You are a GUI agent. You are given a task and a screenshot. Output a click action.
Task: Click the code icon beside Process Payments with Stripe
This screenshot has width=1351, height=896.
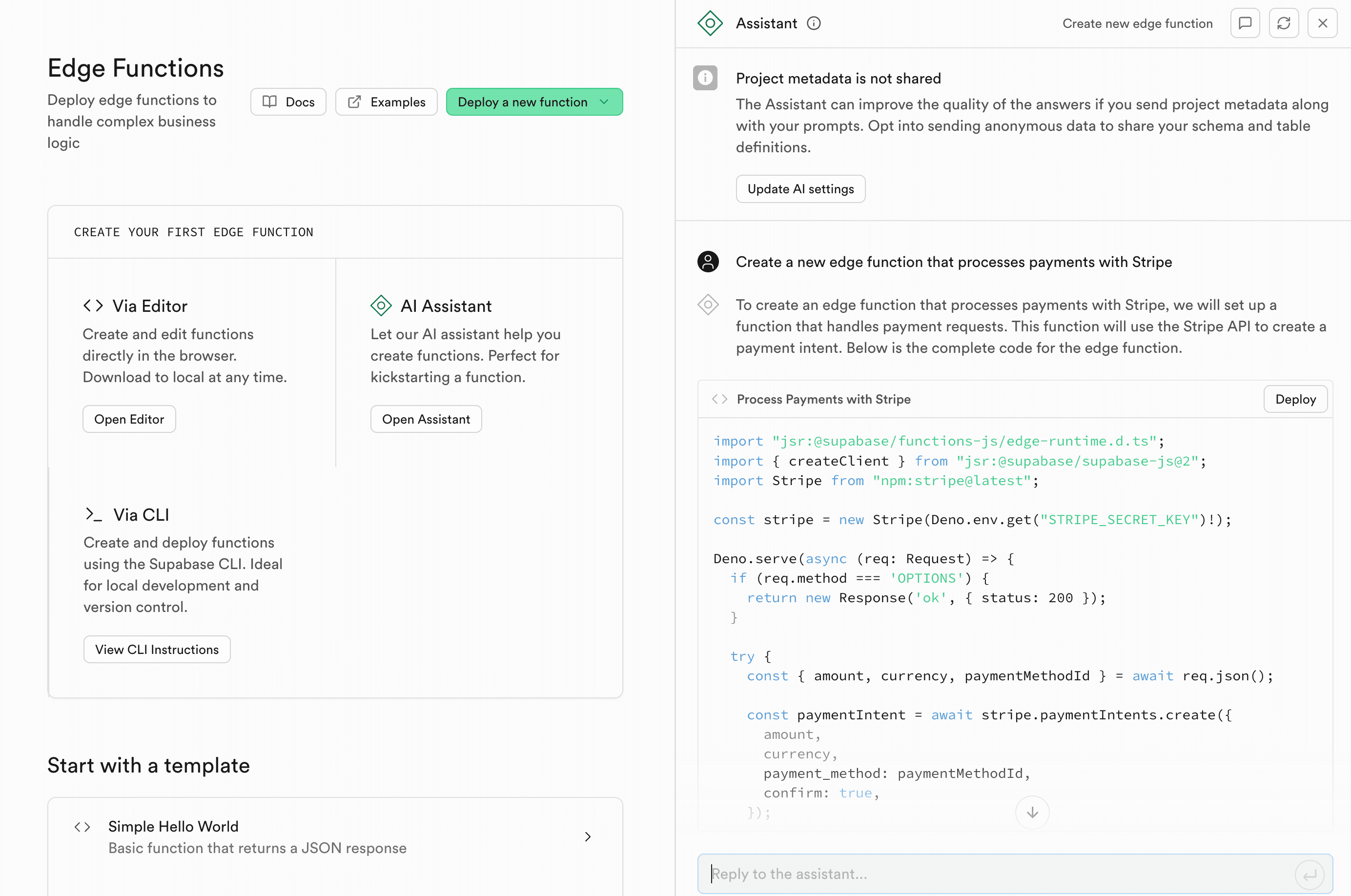coord(719,399)
